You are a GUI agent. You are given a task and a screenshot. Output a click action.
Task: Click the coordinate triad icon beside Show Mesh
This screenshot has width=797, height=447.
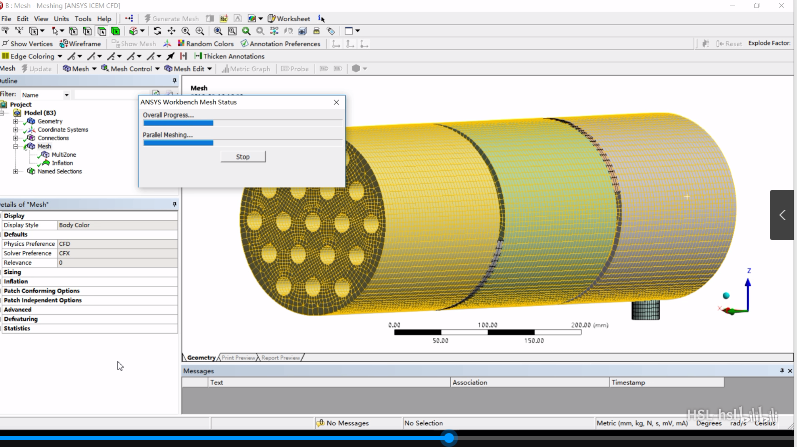[167, 44]
